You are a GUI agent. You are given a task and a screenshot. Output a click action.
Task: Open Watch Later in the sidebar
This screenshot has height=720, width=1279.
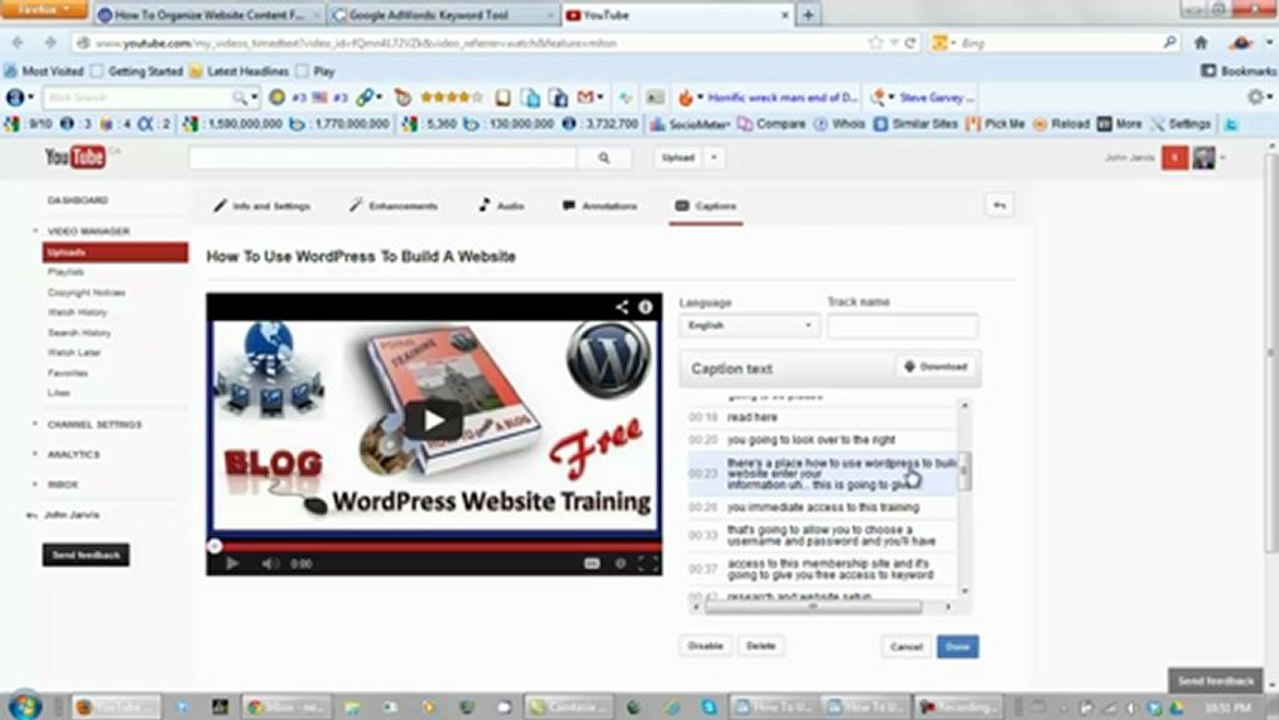74,353
